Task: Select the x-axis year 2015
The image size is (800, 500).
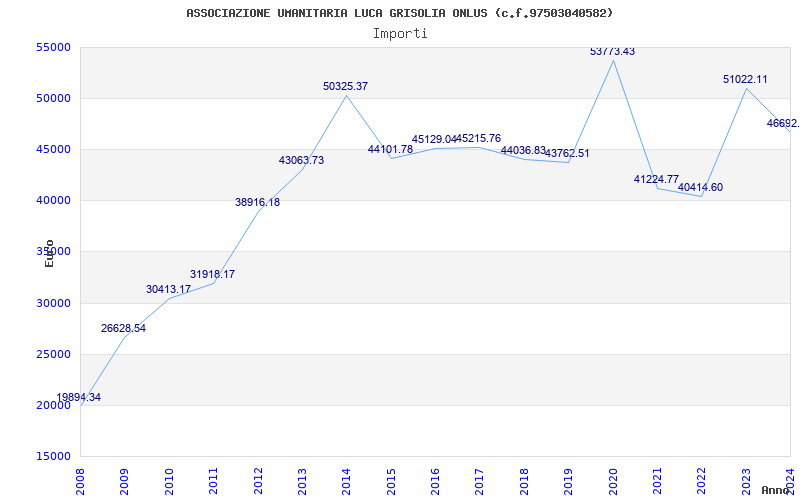Action: 391,481
